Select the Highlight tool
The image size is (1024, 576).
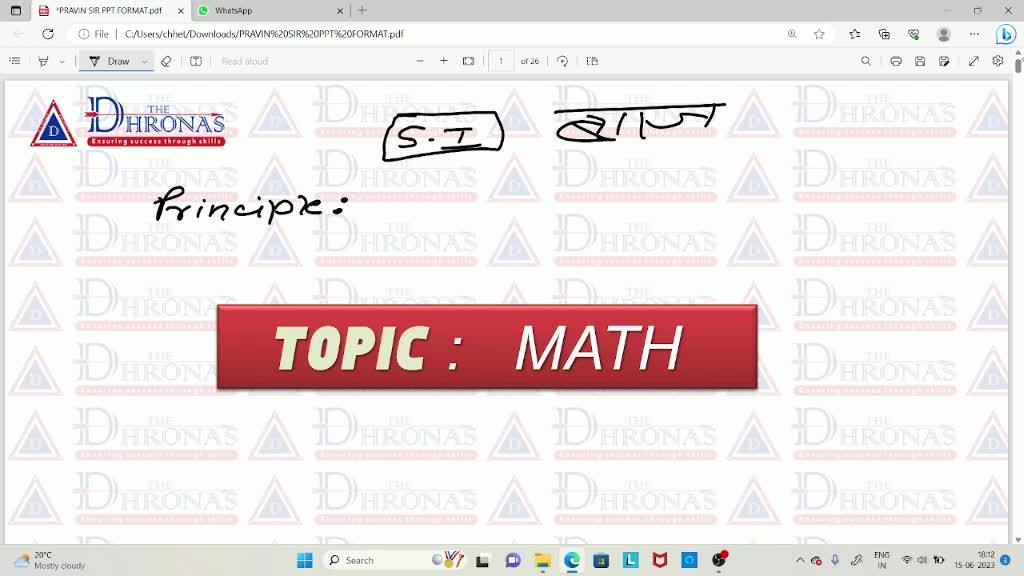coord(43,61)
